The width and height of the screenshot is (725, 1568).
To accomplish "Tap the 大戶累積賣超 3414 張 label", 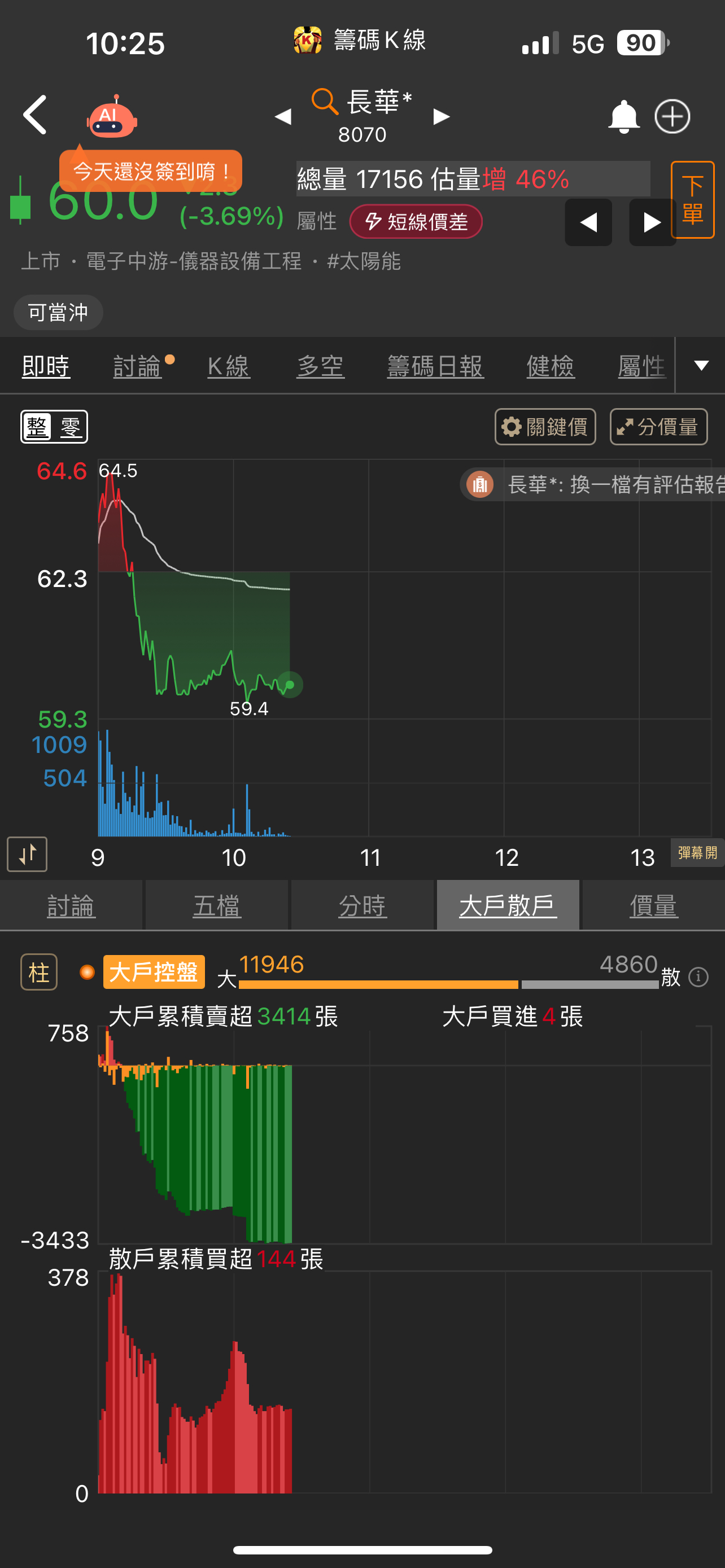I will click(224, 1016).
